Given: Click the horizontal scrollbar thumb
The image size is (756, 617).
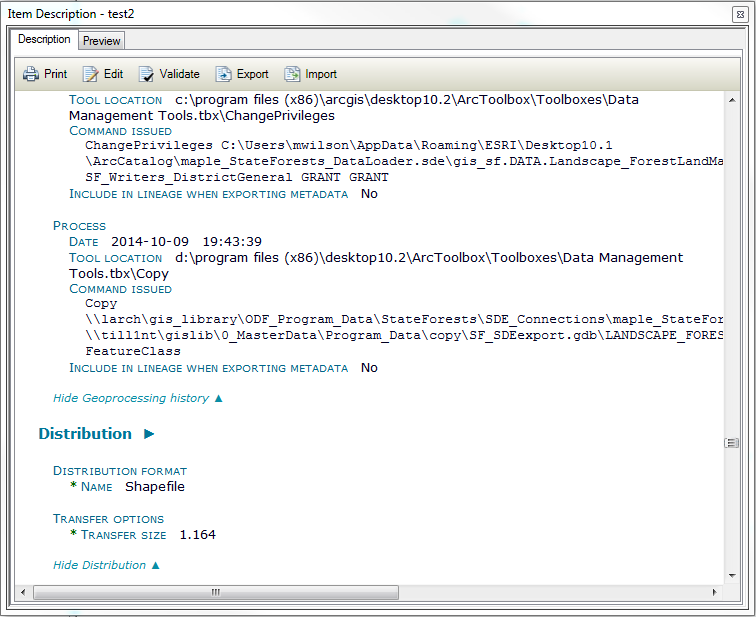Looking at the screenshot, I should 216,592.
